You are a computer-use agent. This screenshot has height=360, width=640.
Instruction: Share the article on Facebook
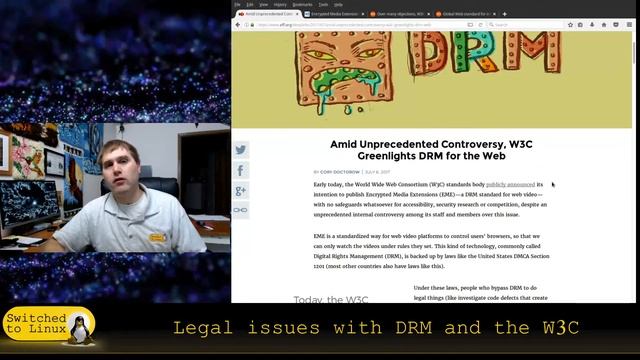[241, 170]
